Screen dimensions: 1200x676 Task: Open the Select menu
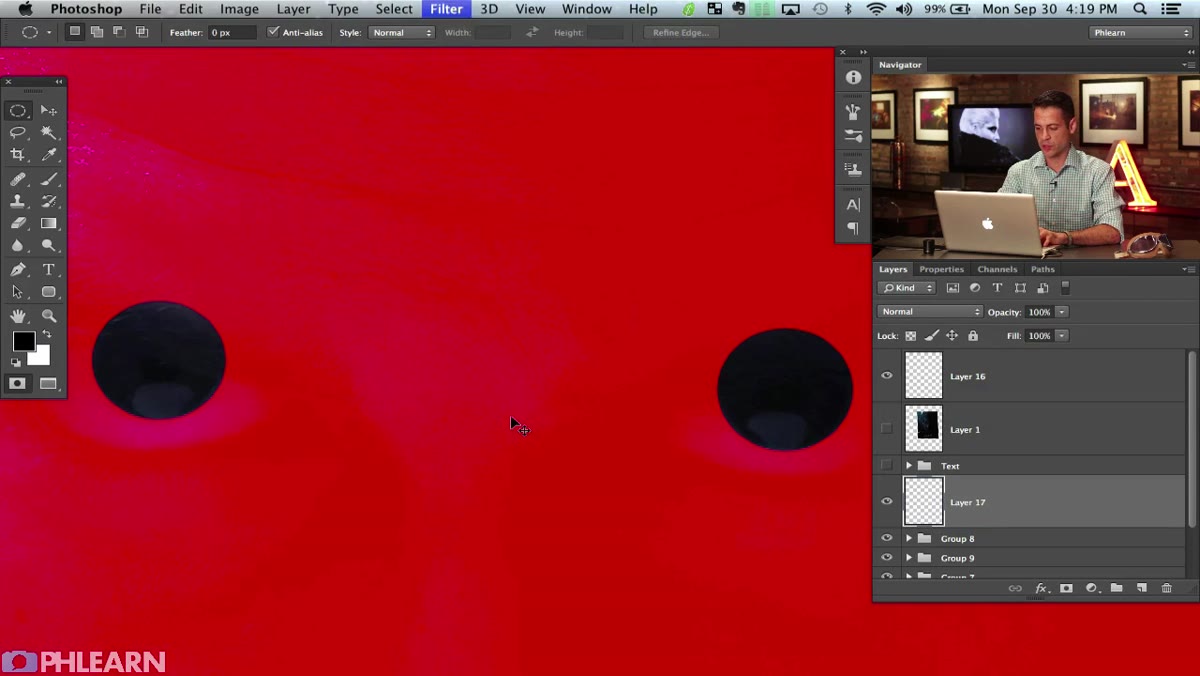(394, 9)
